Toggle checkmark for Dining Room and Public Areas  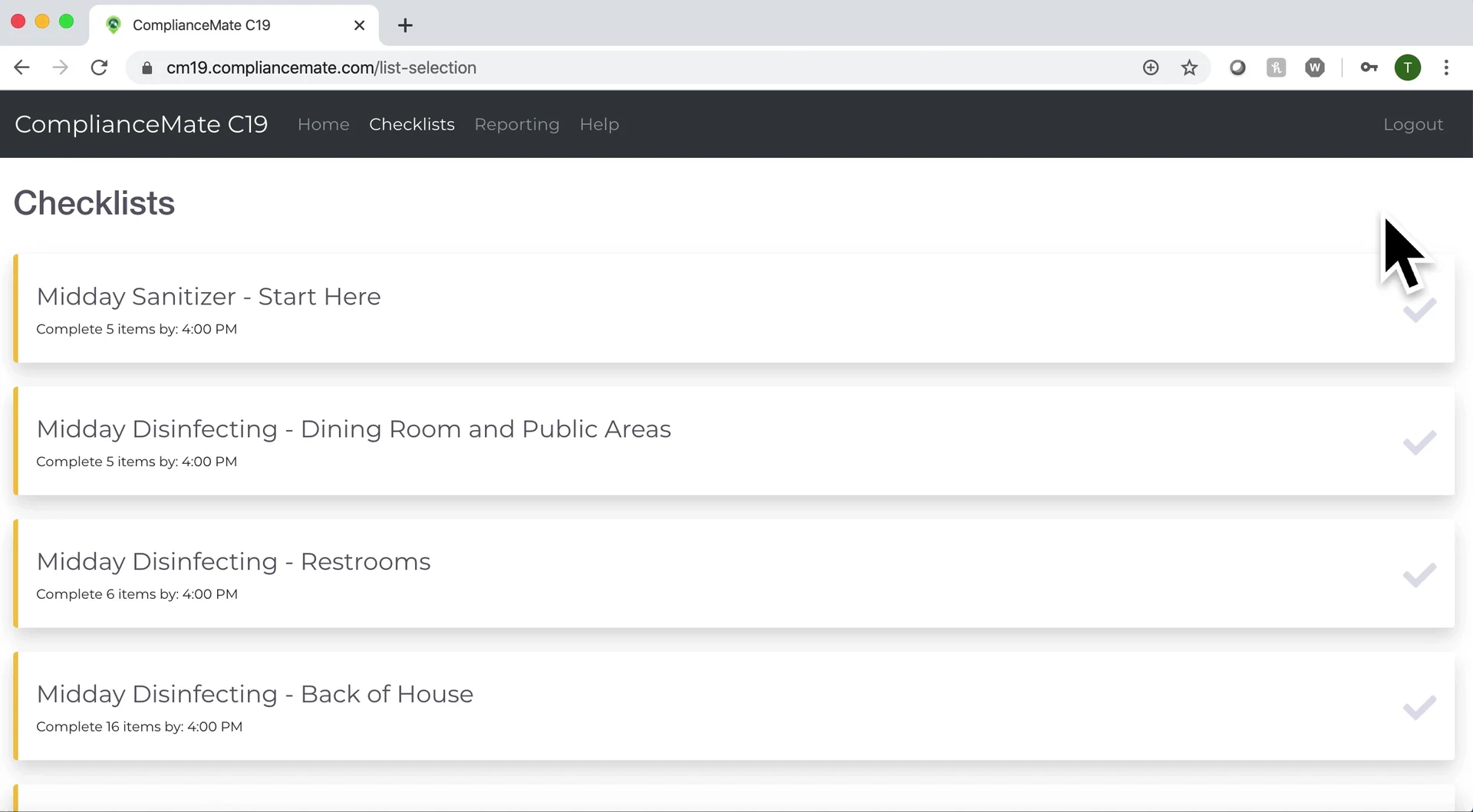pyautogui.click(x=1419, y=442)
